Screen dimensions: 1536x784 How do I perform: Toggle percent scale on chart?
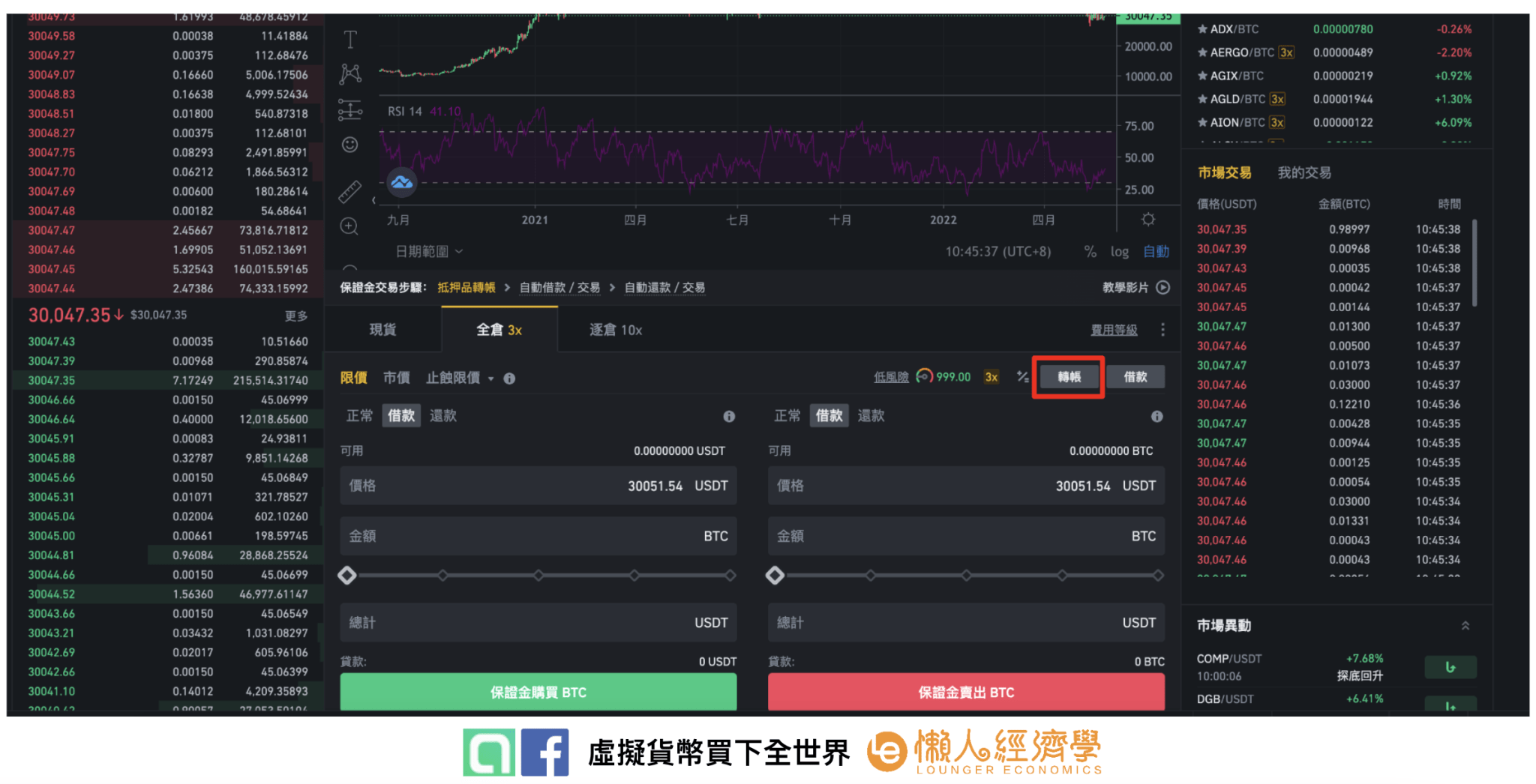tap(1090, 252)
